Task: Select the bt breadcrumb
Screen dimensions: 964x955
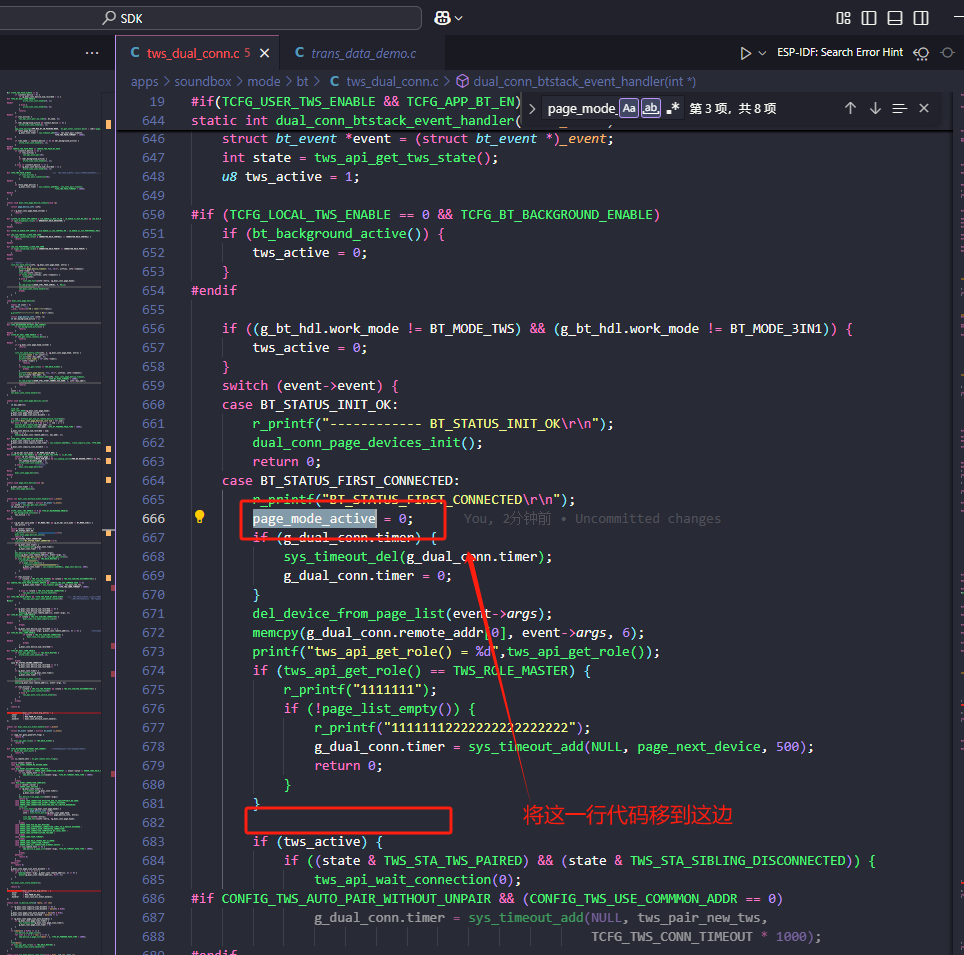Action: coord(302,82)
